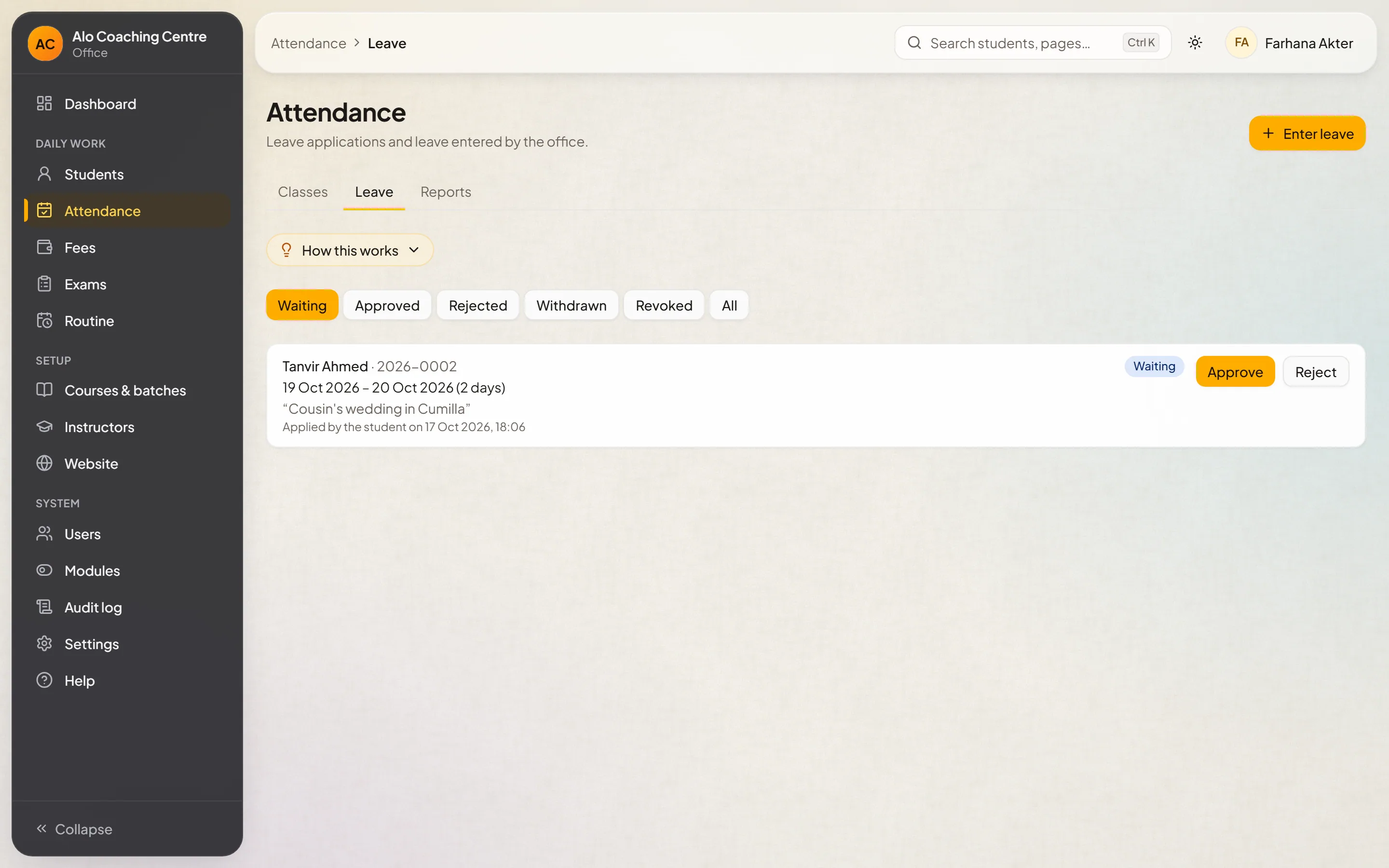Click the Alo Coaching Centre title
The height and width of the screenshot is (868, 1389).
(139, 36)
